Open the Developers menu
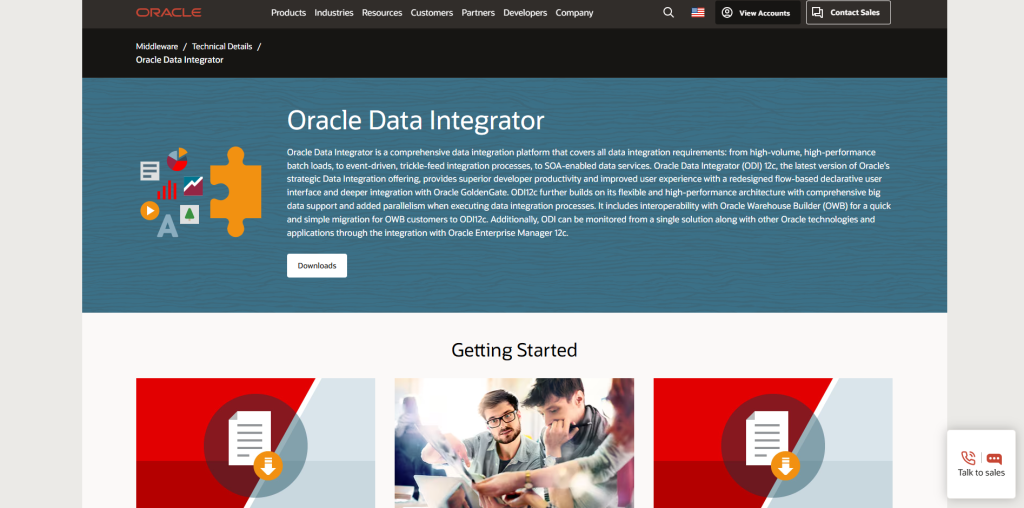 pyautogui.click(x=525, y=12)
